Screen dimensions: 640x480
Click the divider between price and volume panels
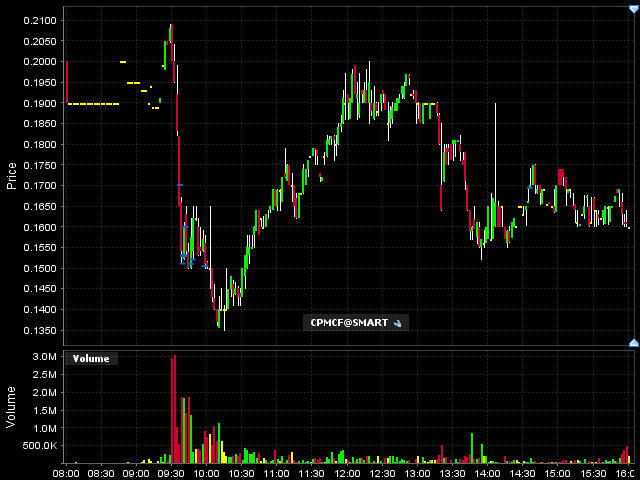click(320, 347)
